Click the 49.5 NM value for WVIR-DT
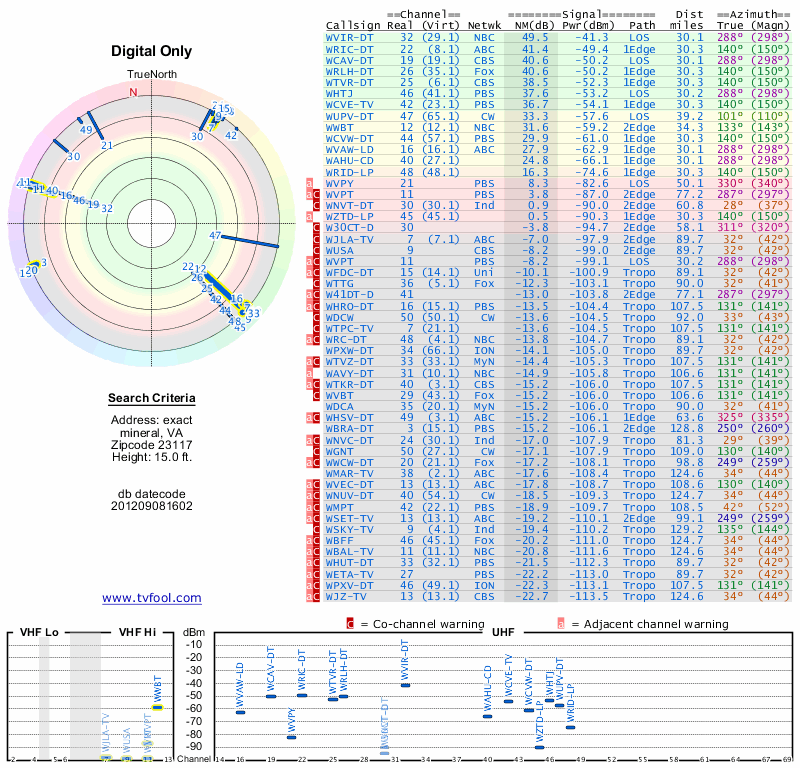 click(x=535, y=38)
